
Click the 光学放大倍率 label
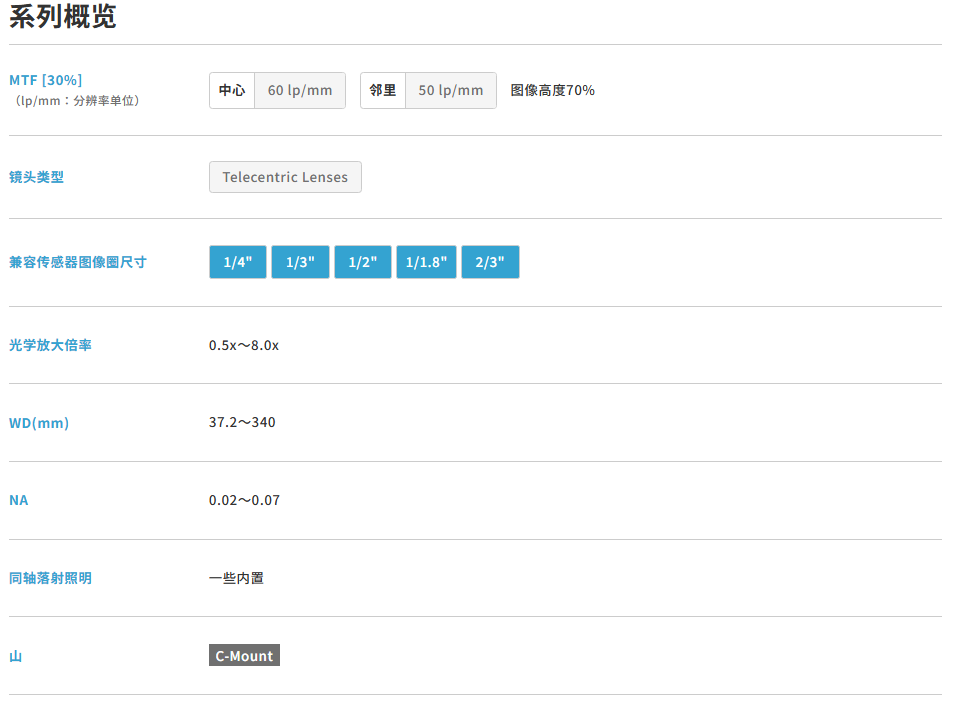click(x=50, y=345)
